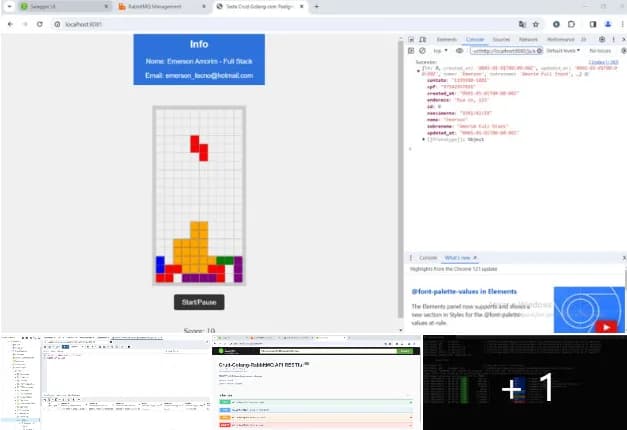Clear the console with the clear icon

422,51
